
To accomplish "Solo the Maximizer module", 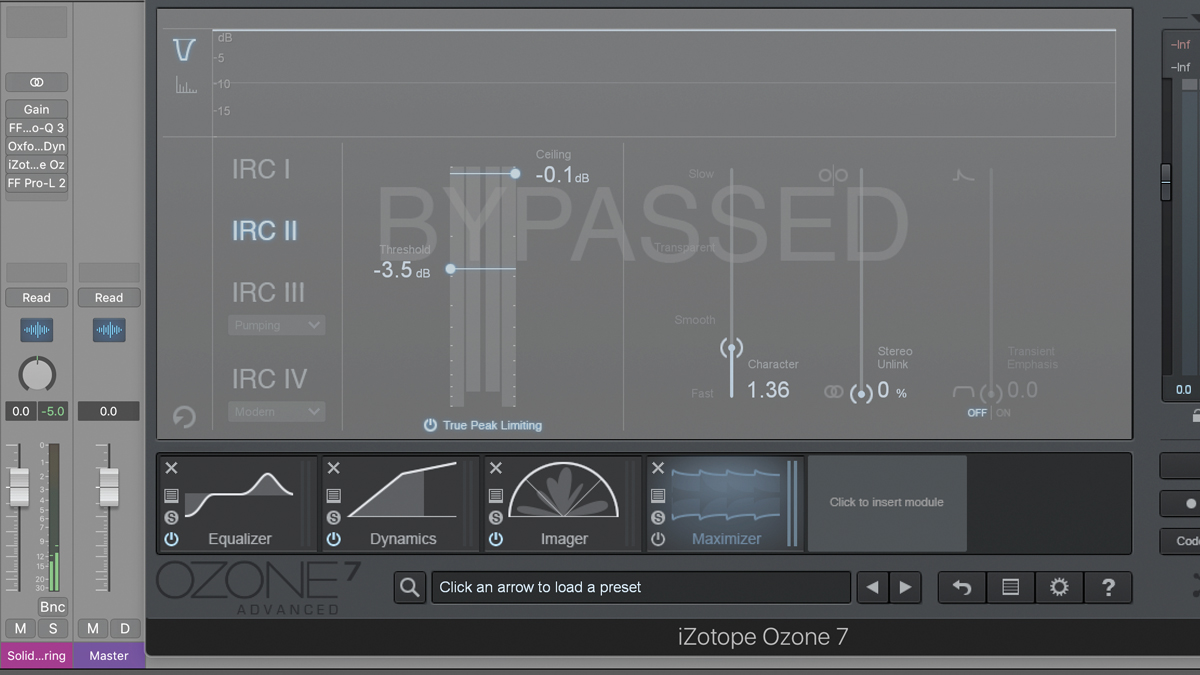I will (657, 517).
